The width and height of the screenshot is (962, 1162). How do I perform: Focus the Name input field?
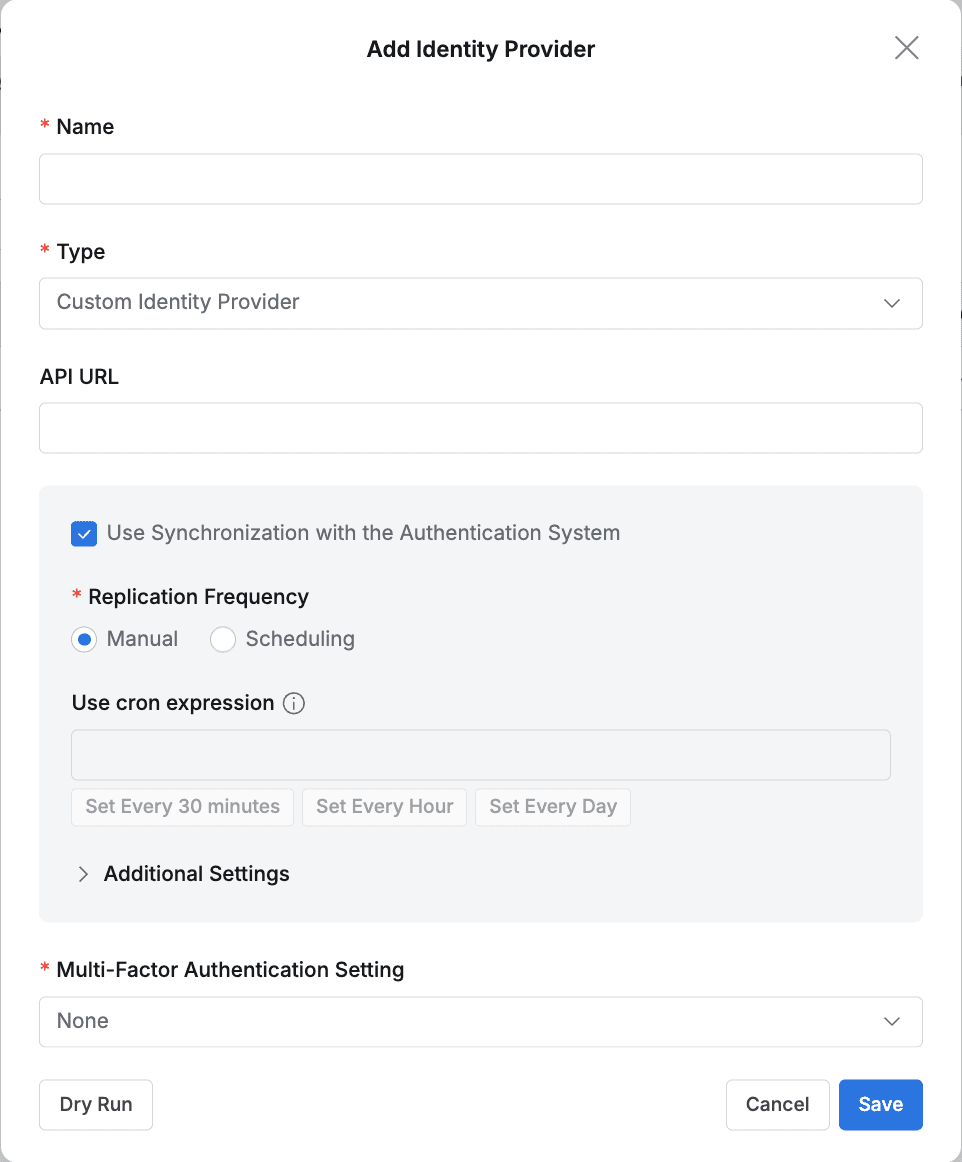[x=480, y=179]
